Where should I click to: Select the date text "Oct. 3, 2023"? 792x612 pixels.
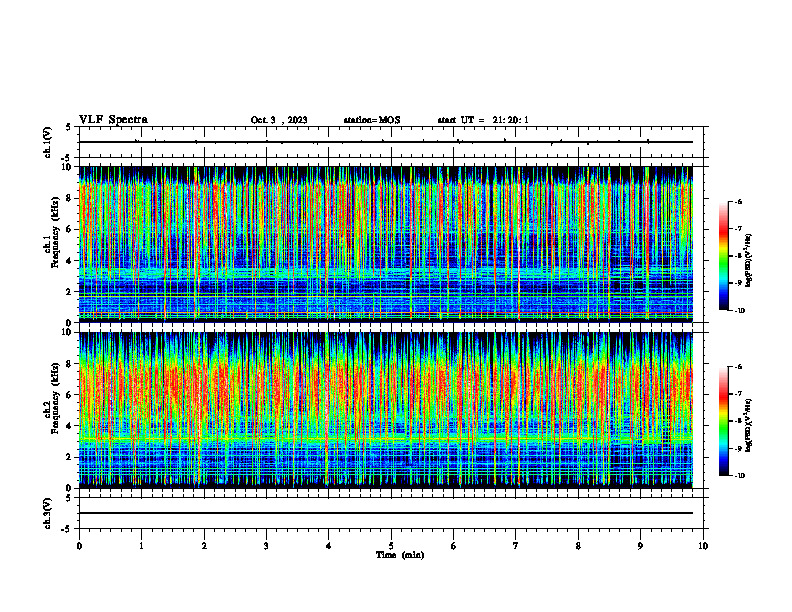pos(279,120)
